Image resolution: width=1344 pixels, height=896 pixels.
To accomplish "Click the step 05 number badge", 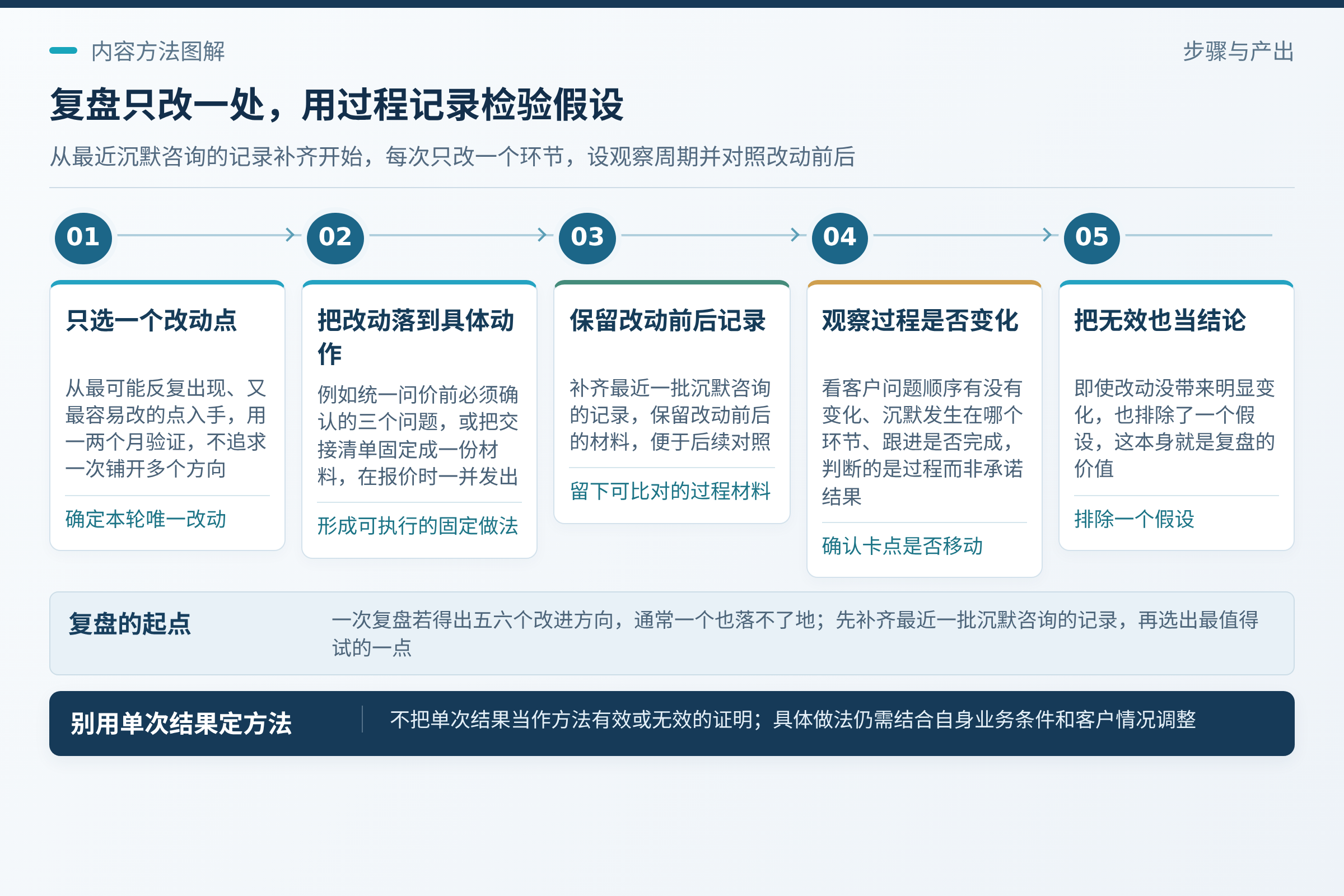I will pos(1092,237).
